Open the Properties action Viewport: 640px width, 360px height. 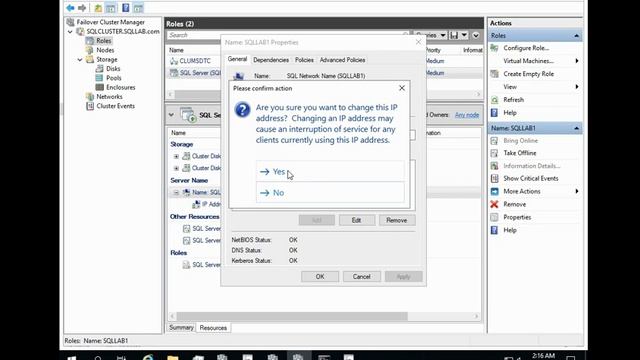tap(517, 217)
